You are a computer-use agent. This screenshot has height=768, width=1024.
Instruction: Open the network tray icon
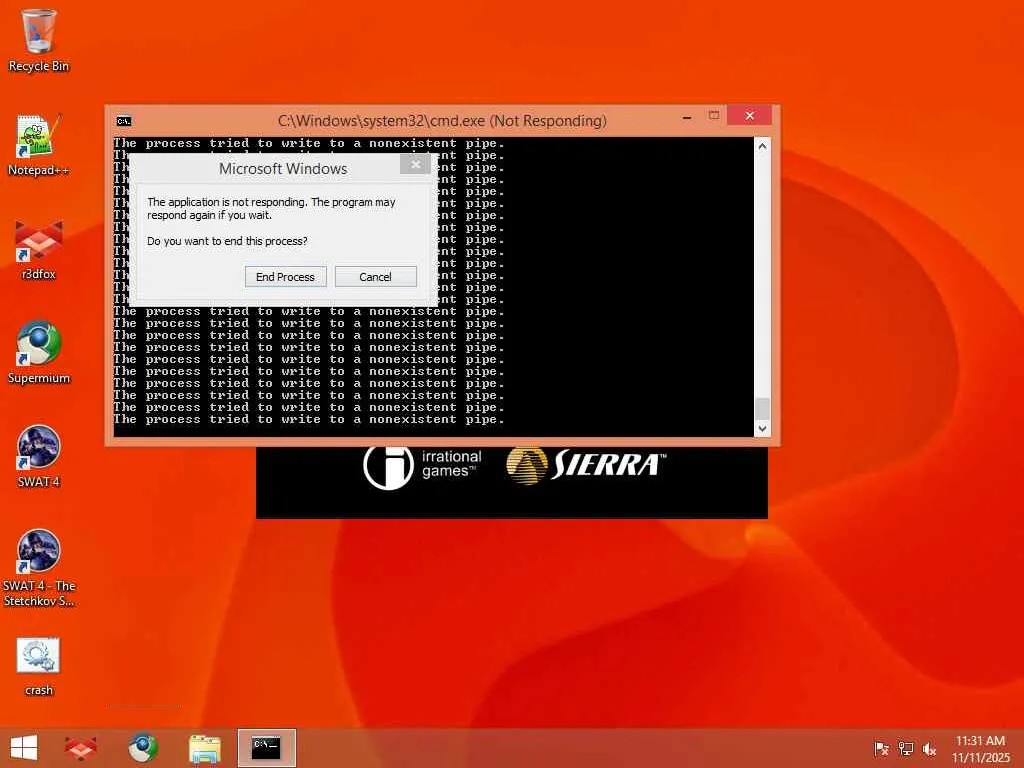(x=906, y=749)
